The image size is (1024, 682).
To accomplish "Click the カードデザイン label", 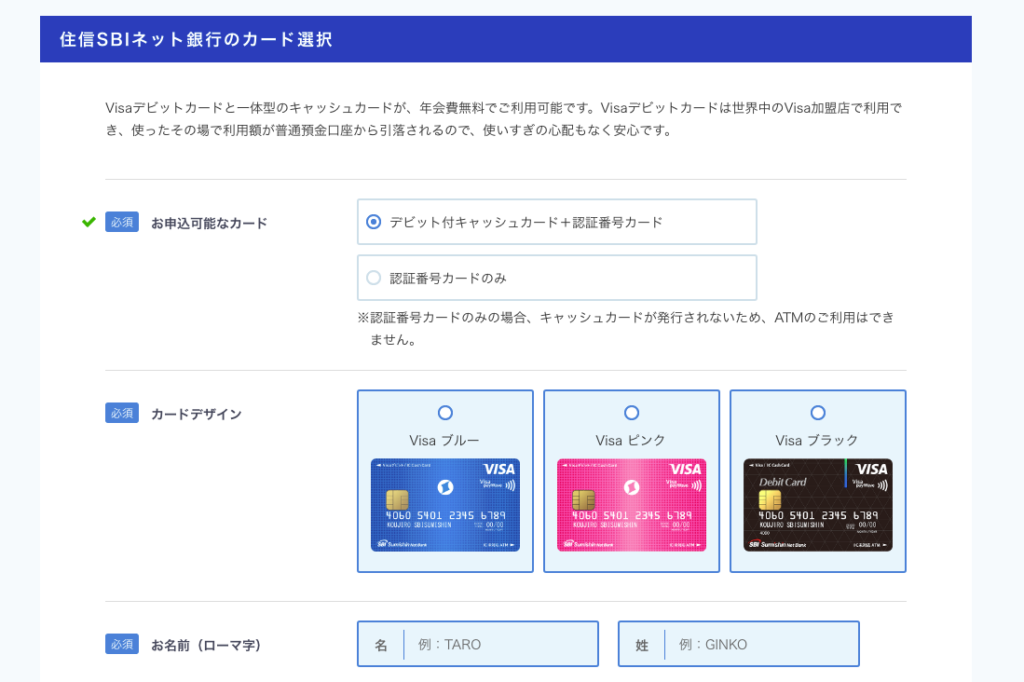I will click(x=197, y=414).
